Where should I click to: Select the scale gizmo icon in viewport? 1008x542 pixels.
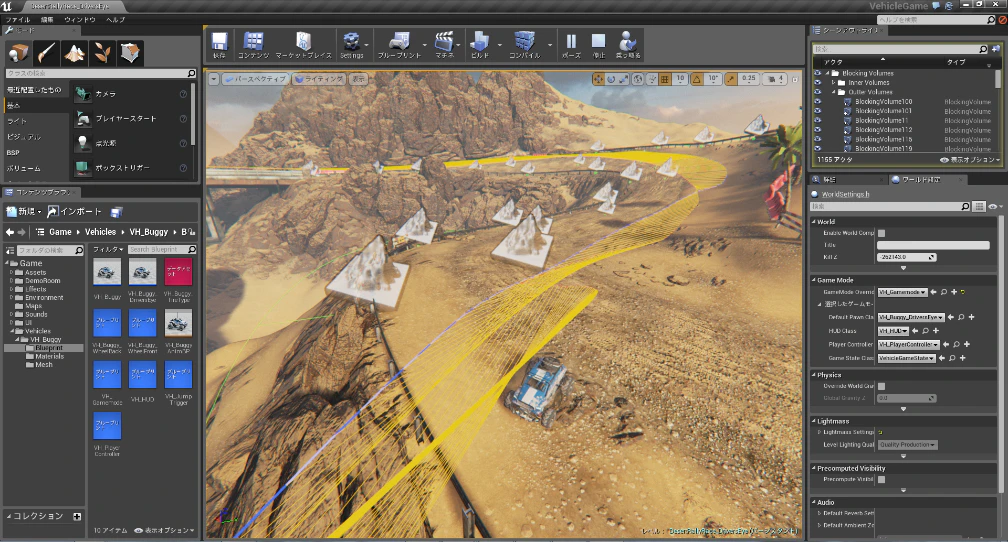624,79
